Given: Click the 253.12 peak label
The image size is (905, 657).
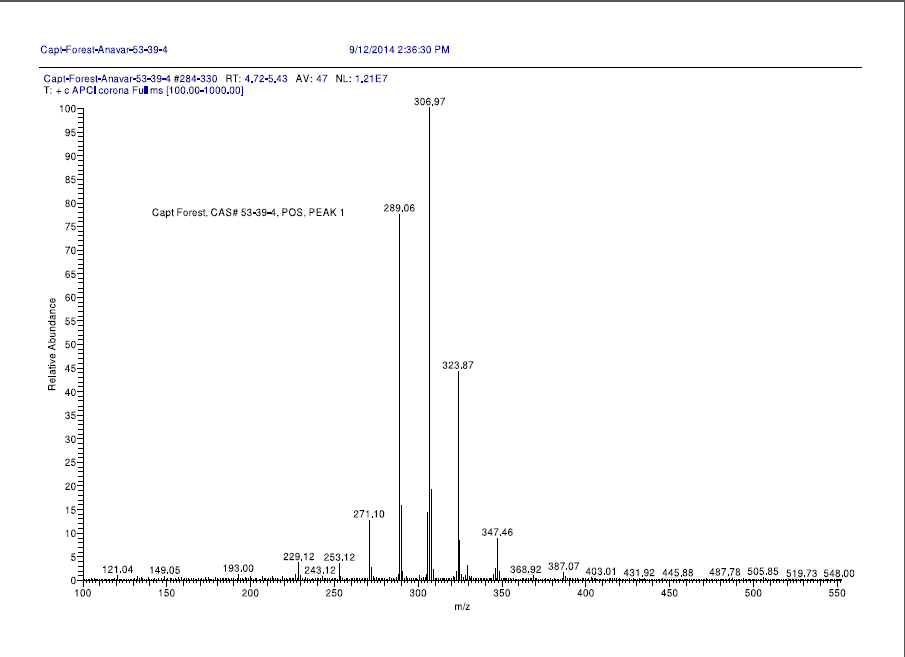Looking at the screenshot, I should tap(340, 557).
